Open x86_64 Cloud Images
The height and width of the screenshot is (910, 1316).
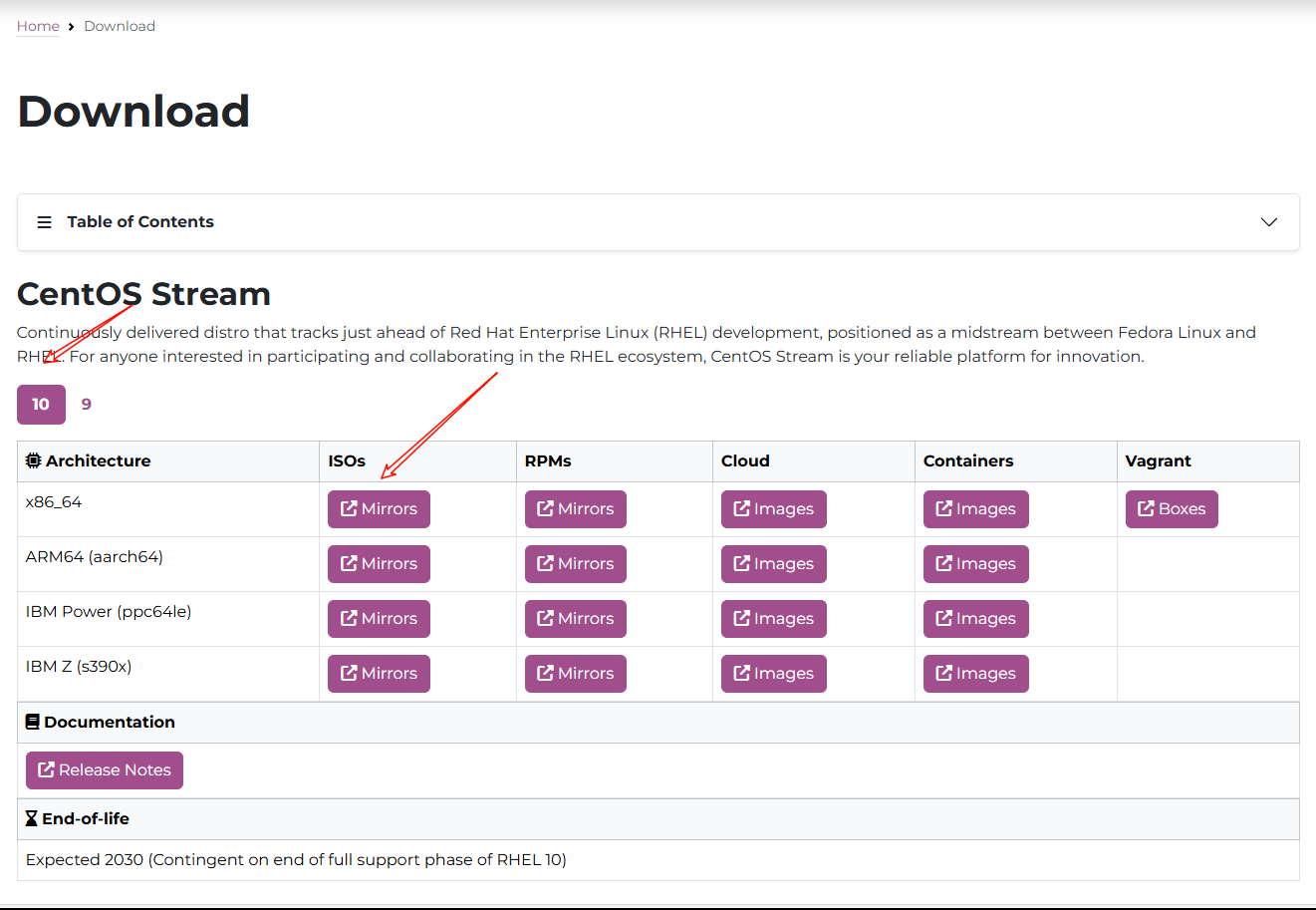[x=774, y=509]
